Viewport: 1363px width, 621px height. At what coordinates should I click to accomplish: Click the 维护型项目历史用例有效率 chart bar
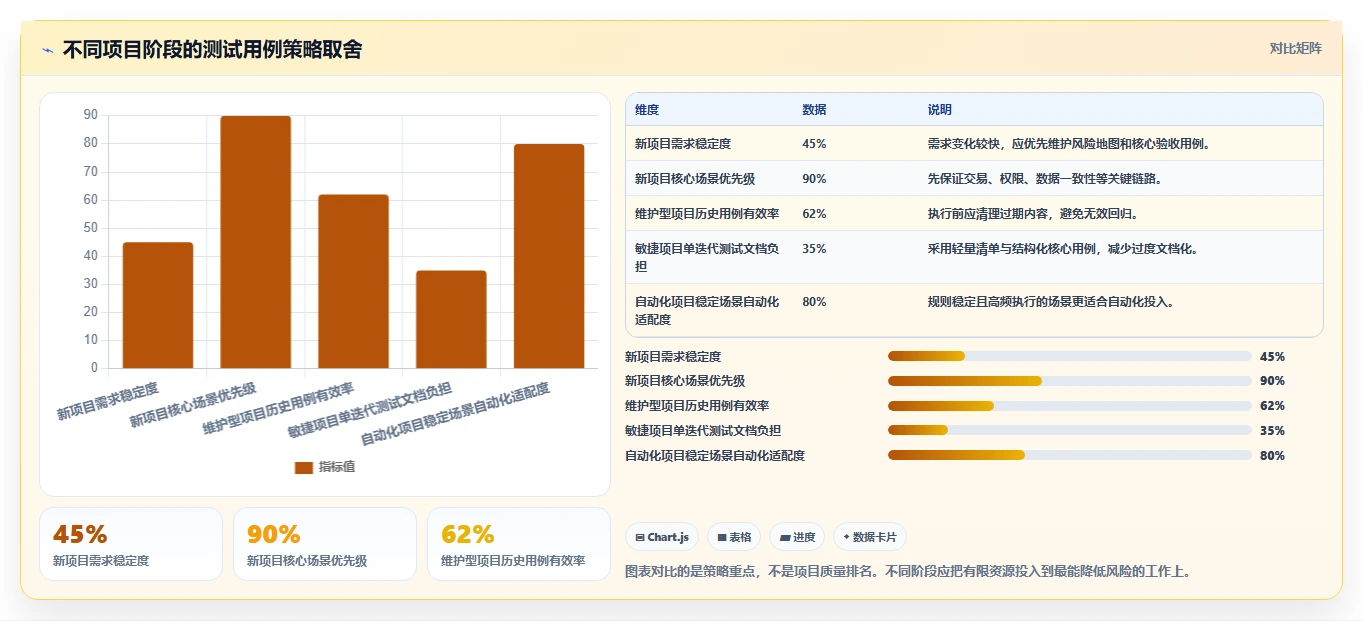(x=353, y=281)
